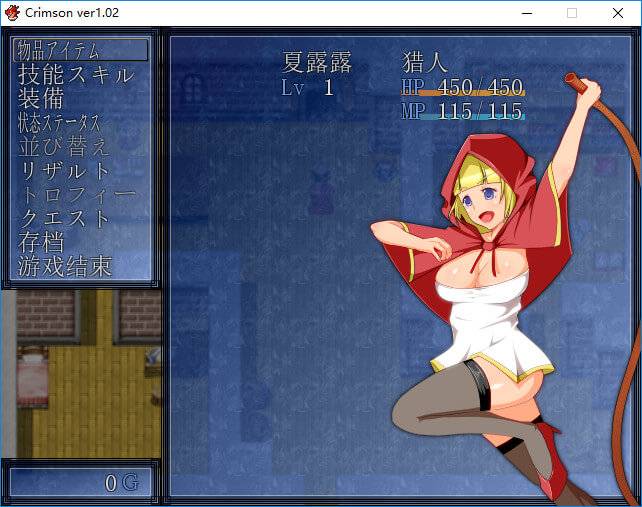Open the クエスト quest list
The image size is (642, 507).
(65, 218)
